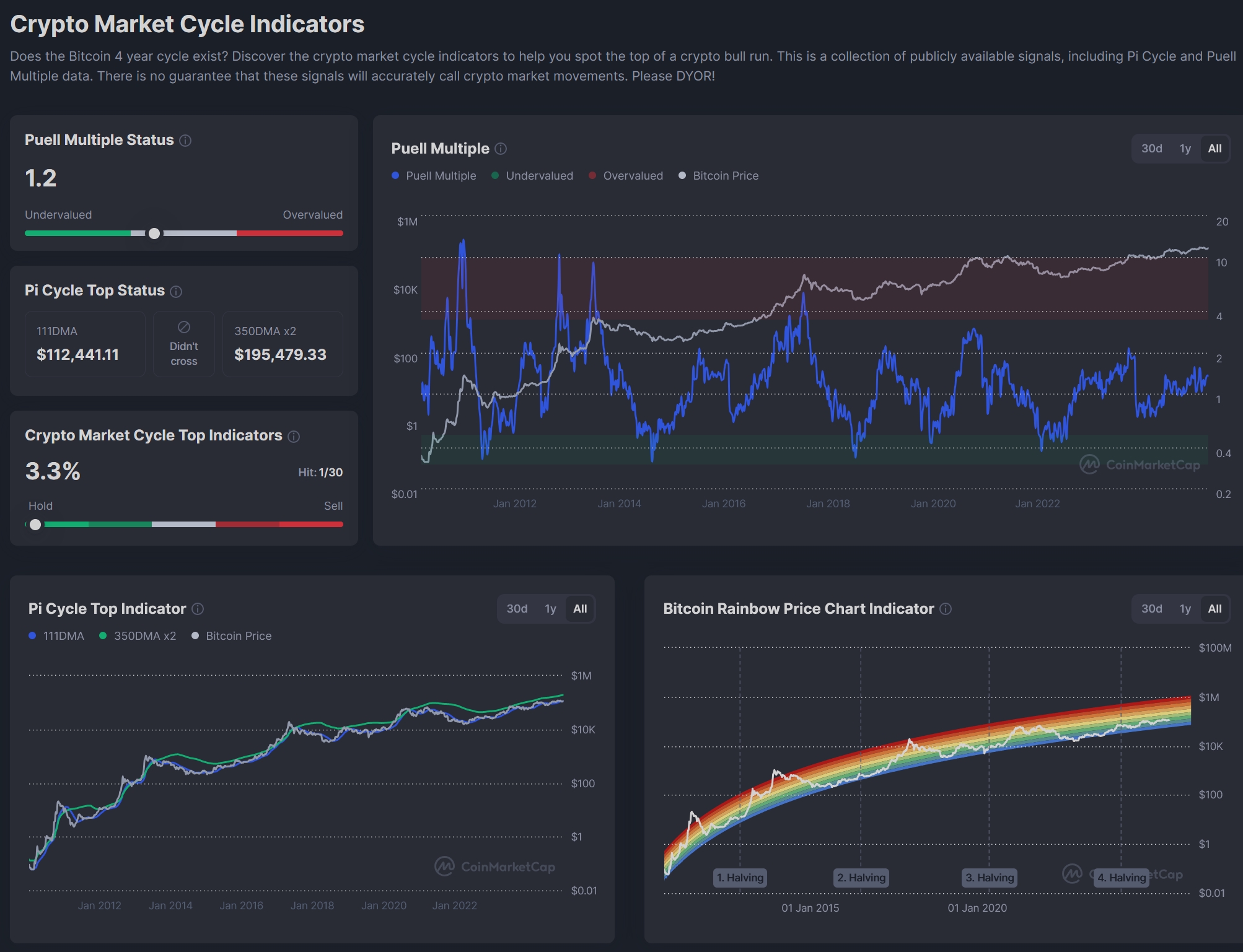Click info icon next to Pi Cycle Top Status
The image size is (1243, 952).
pos(176,291)
